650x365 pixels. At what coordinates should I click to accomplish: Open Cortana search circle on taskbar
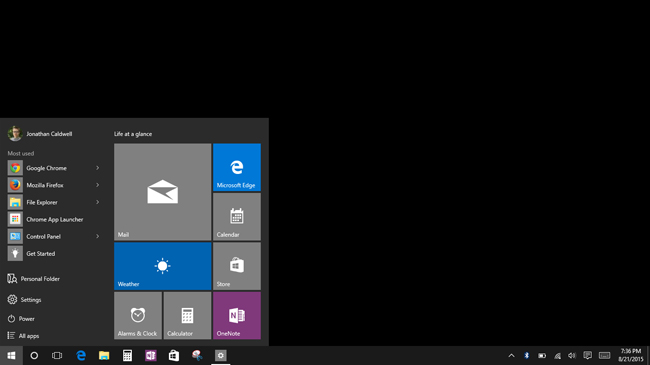(34, 355)
